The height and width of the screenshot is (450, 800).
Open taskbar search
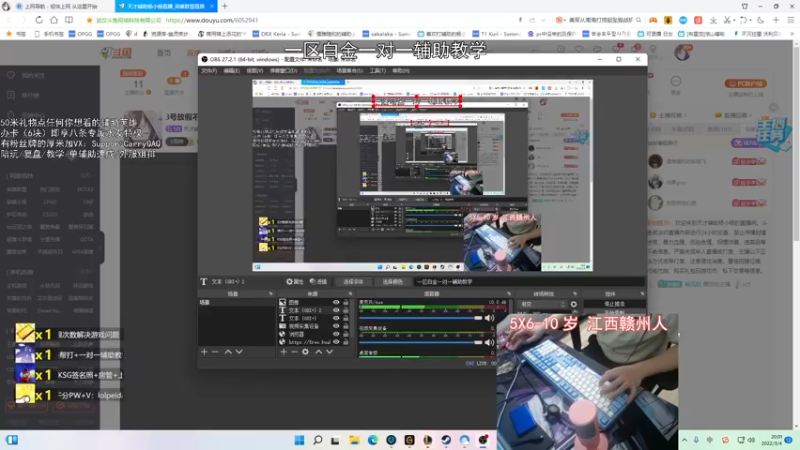point(317,440)
